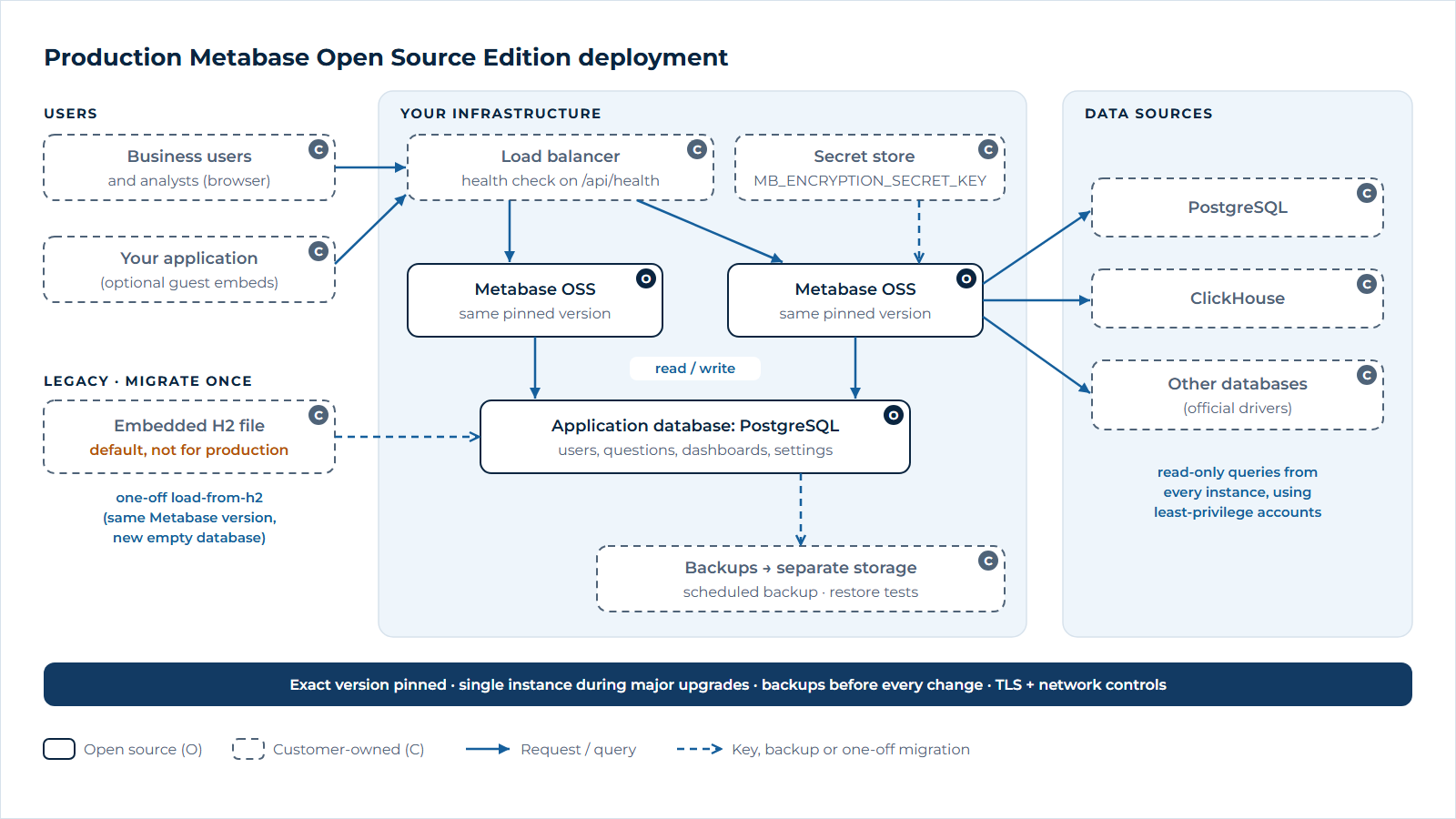Click the dashed migration legend arrow

(x=700, y=749)
